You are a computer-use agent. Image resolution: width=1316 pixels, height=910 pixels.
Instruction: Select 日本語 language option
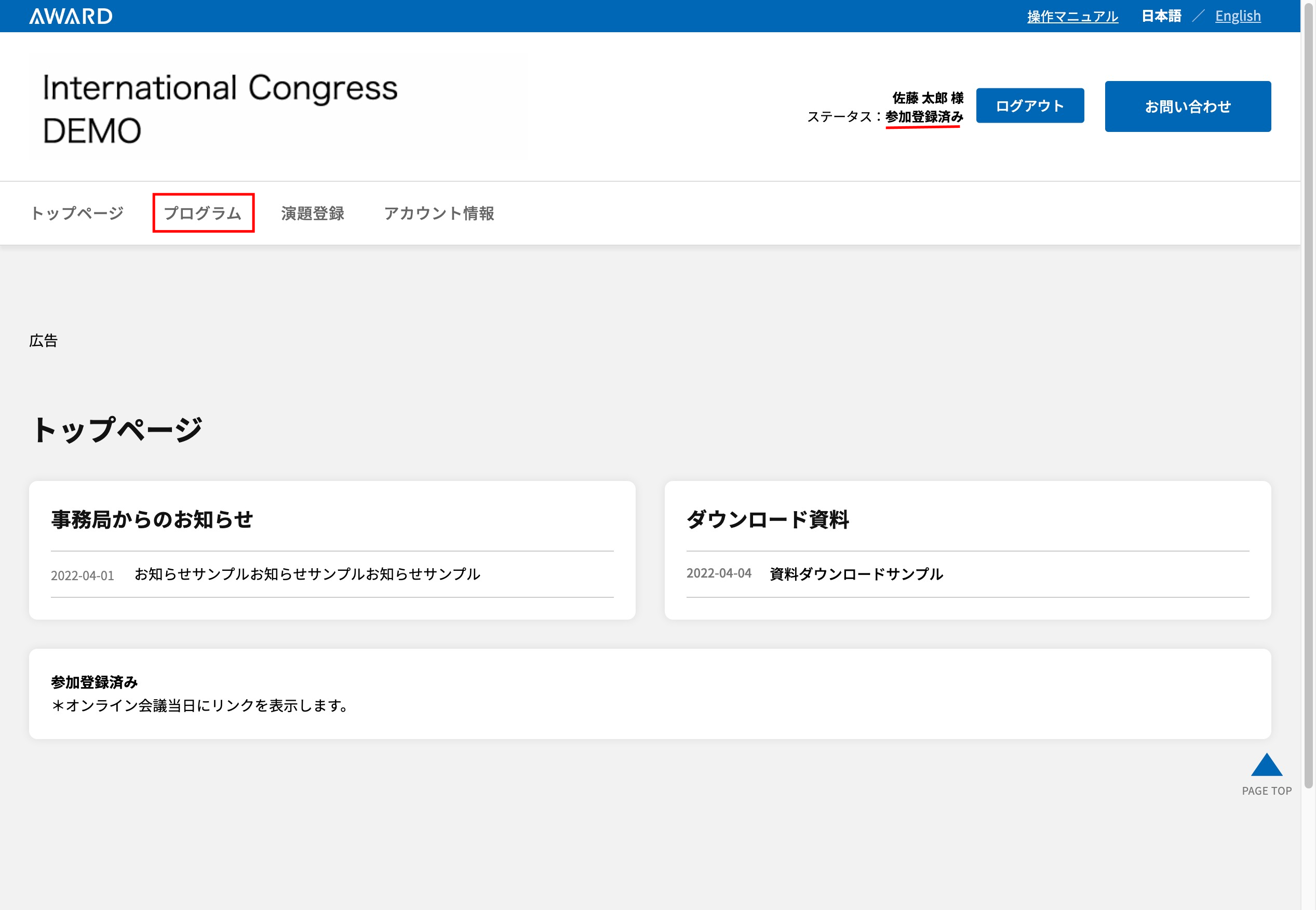click(1161, 16)
